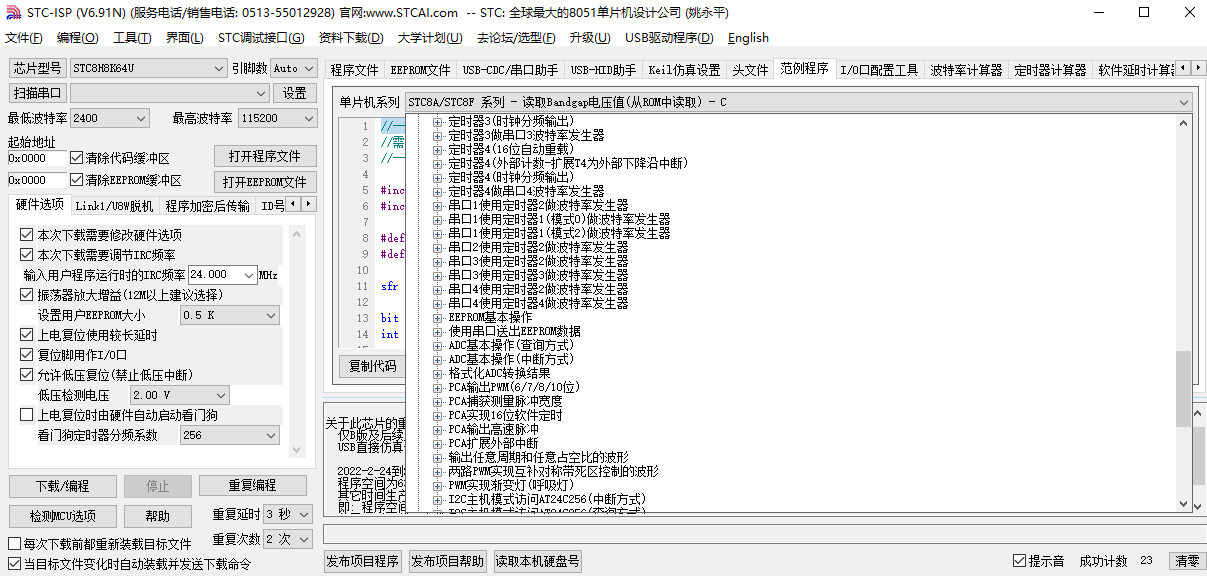Open the 最低波特率 2400 dropdown
This screenshot has width=1207, height=576.
[110, 118]
